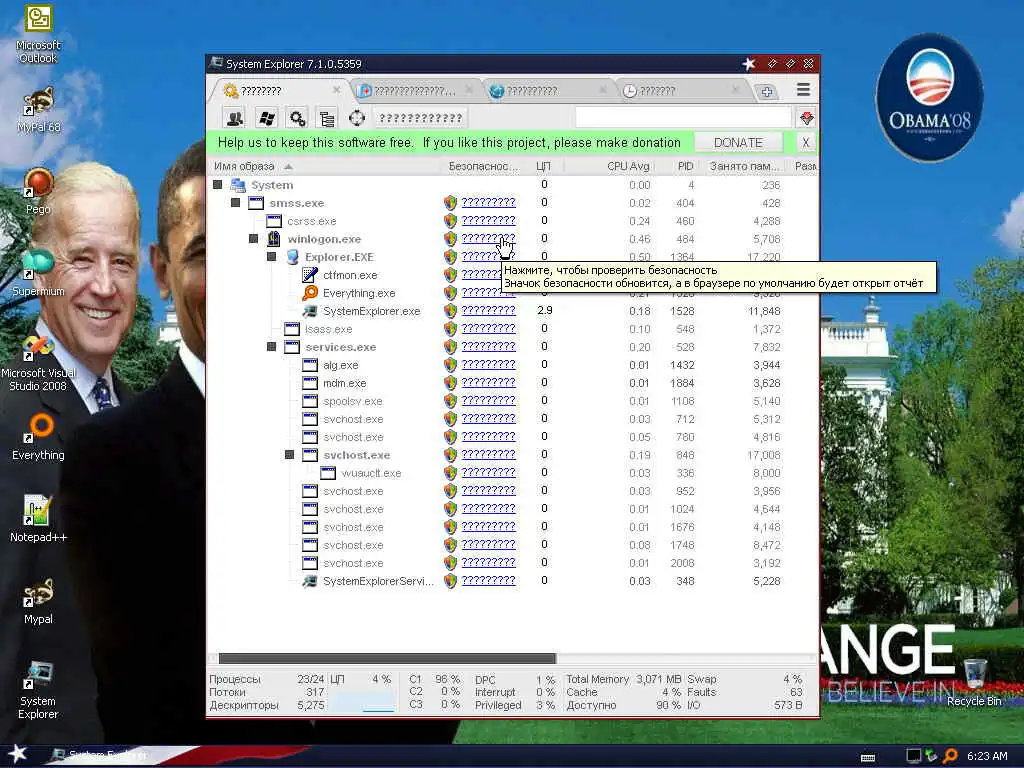This screenshot has height=768, width=1024.
Task: Click the ctfmon.exe process icon
Action: pos(310,274)
